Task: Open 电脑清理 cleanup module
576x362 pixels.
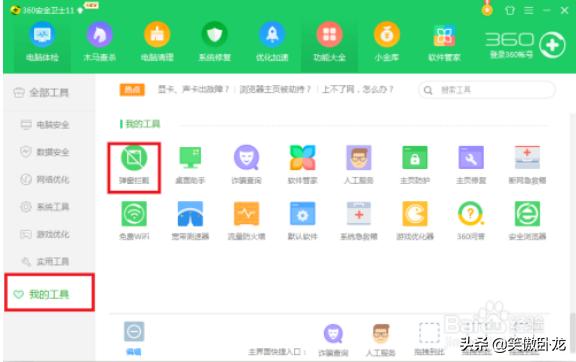Action: [x=157, y=42]
